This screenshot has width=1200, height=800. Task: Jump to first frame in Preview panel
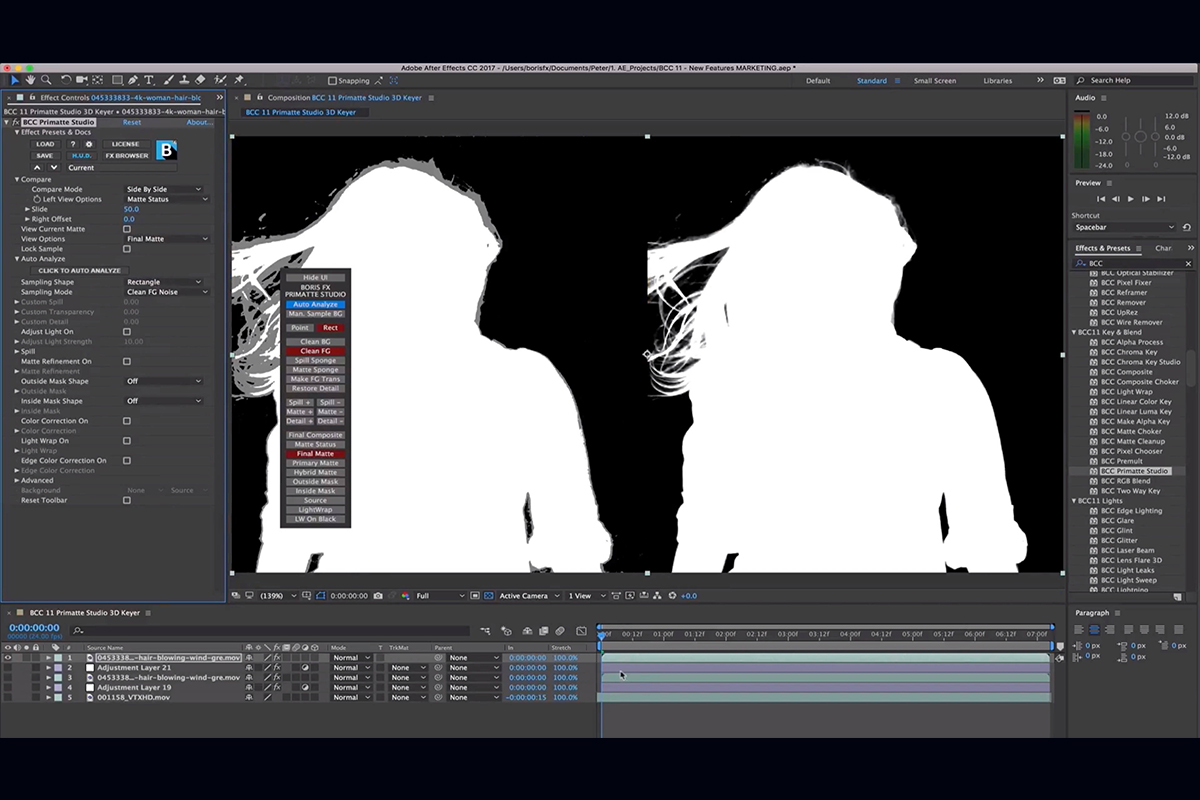[x=1102, y=199]
